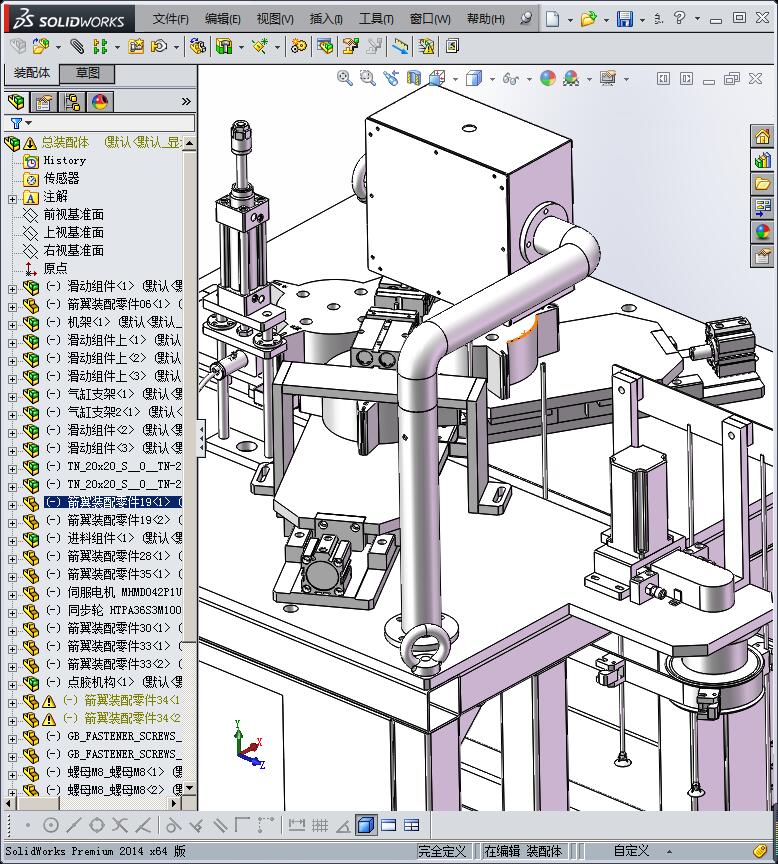Click the Reference Geometry icon
778x864 pixels.
[260, 46]
